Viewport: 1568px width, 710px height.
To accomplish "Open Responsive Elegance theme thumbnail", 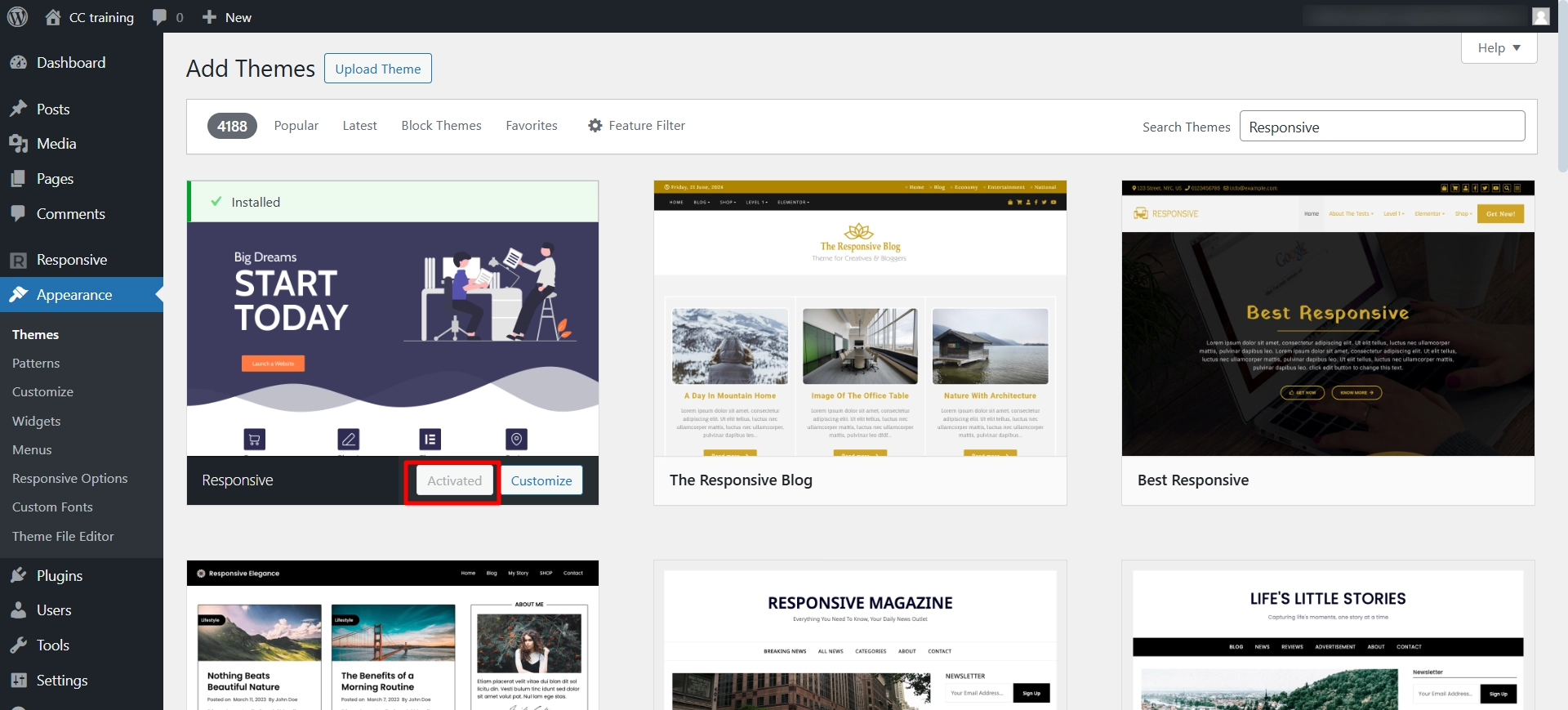I will click(x=393, y=635).
